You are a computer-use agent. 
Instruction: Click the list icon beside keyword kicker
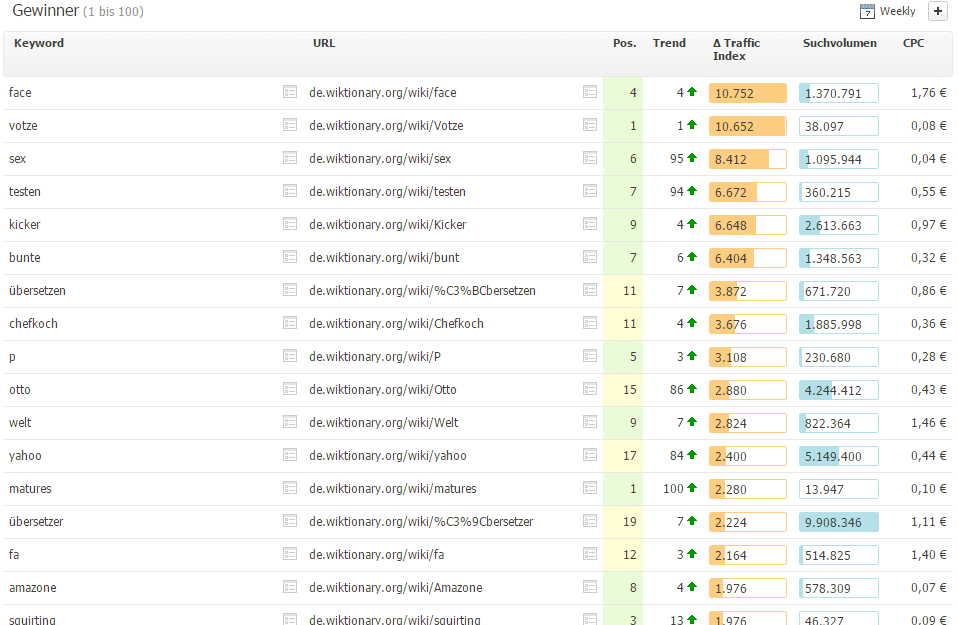pos(290,224)
